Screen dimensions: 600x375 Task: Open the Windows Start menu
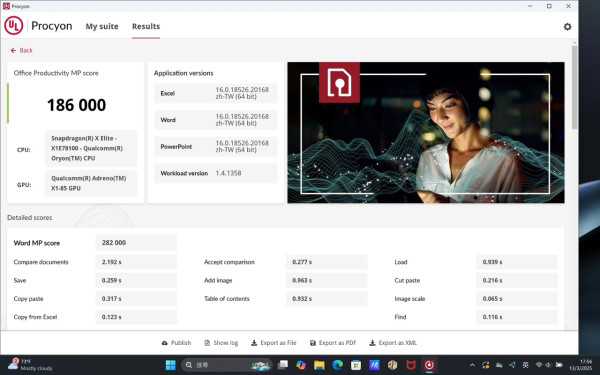pos(170,365)
